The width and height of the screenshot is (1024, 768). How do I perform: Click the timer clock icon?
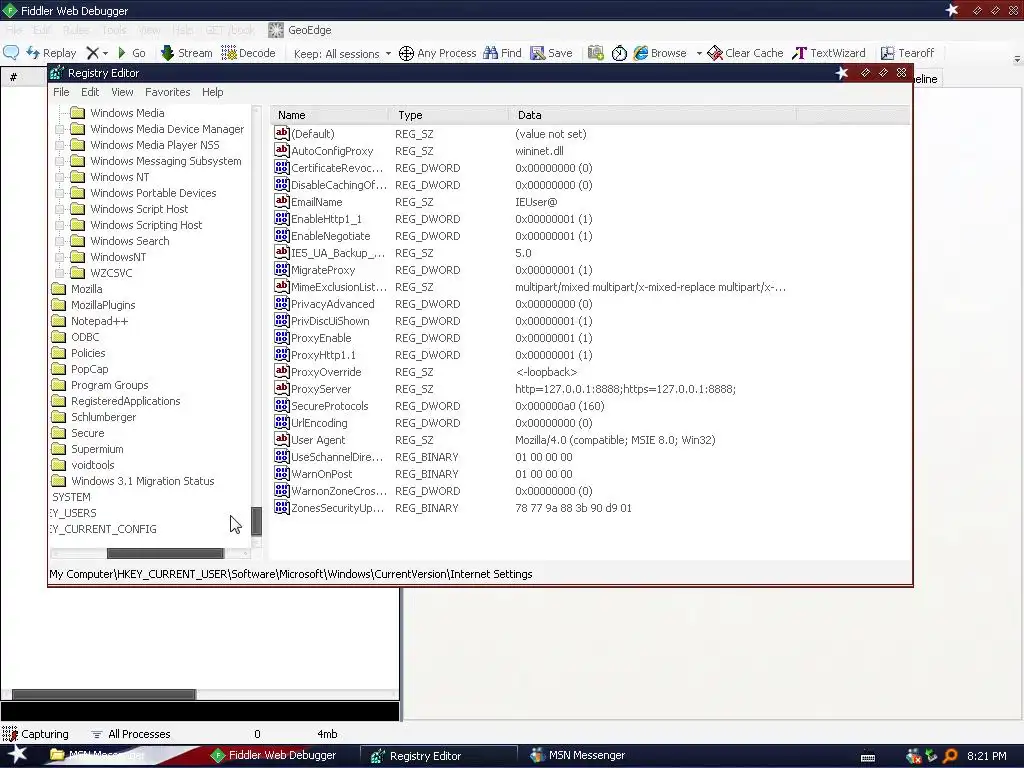click(619, 53)
